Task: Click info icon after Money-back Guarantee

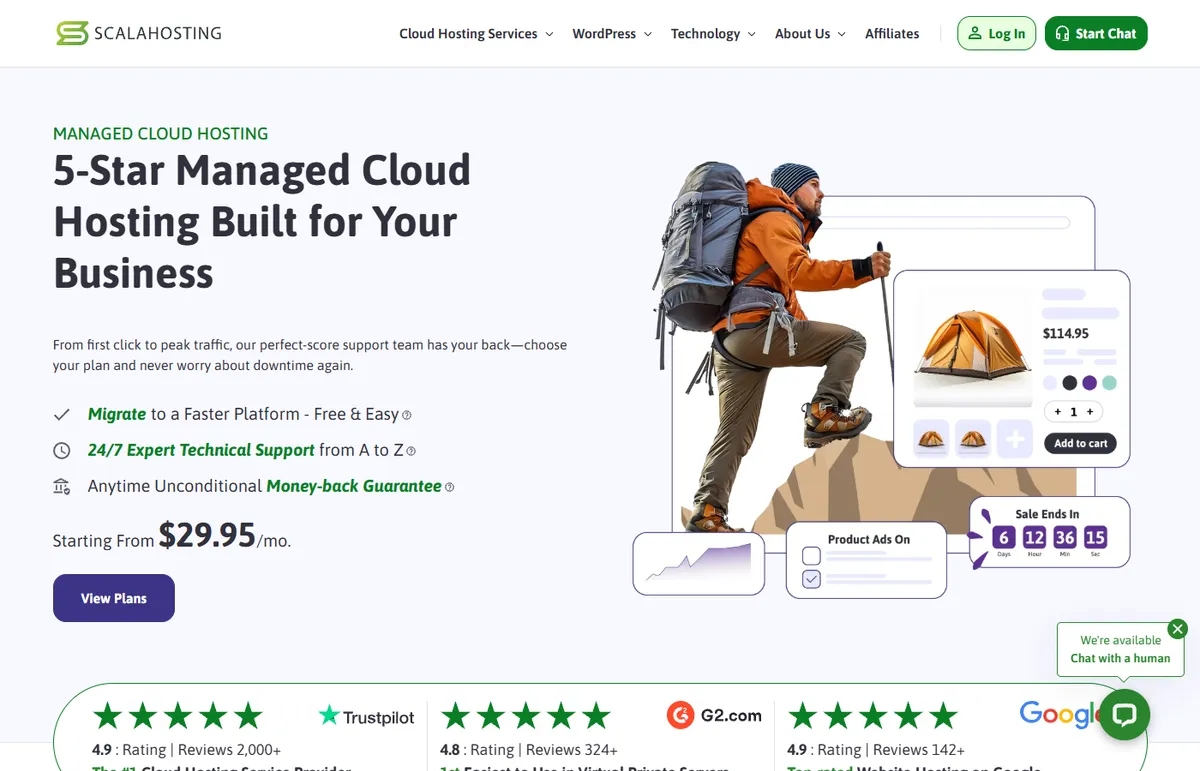Action: (449, 487)
